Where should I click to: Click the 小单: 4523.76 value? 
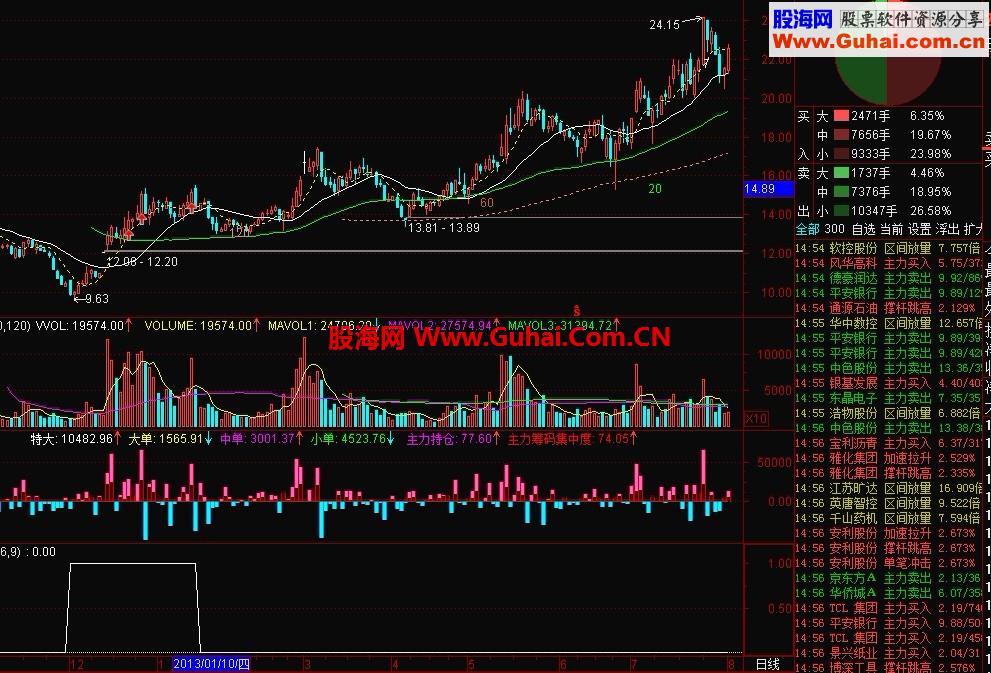click(353, 439)
